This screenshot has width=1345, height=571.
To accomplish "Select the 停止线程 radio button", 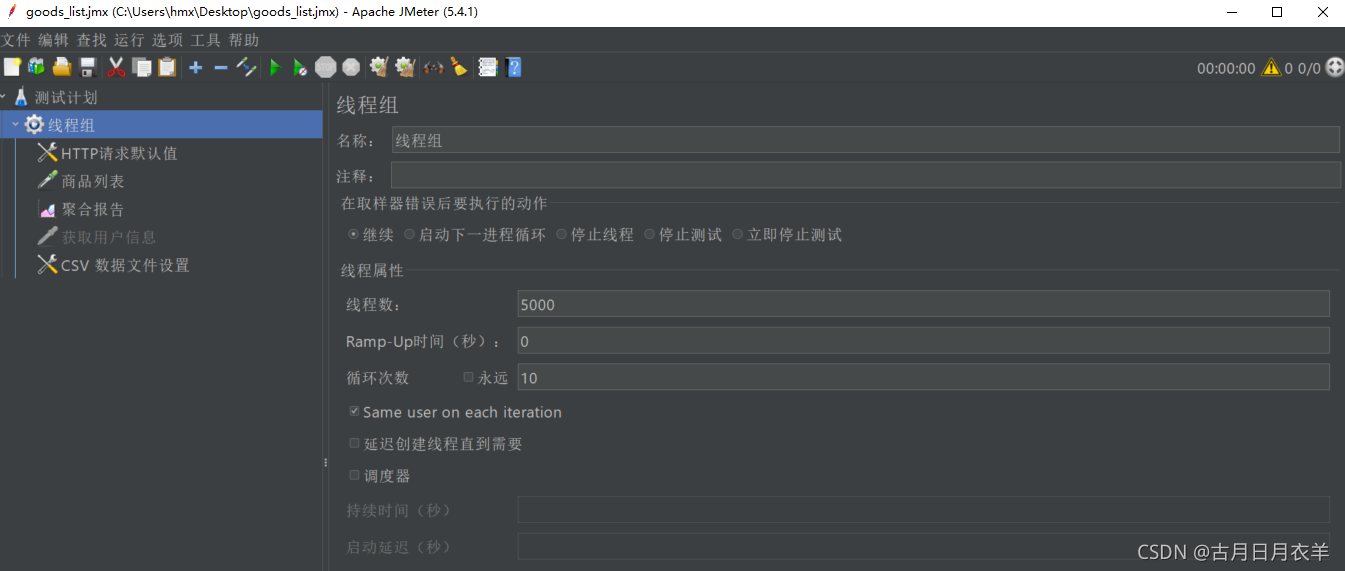I will pos(561,235).
